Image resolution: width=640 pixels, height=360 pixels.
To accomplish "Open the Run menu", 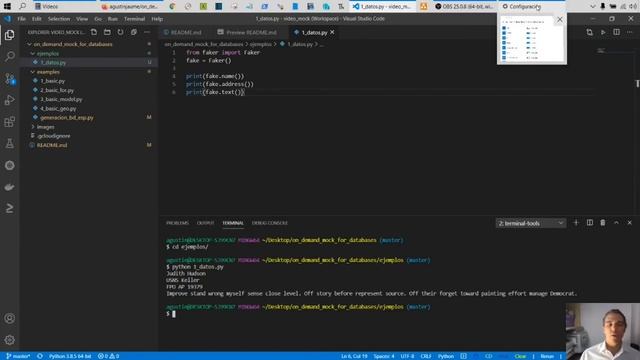I will click(x=113, y=19).
